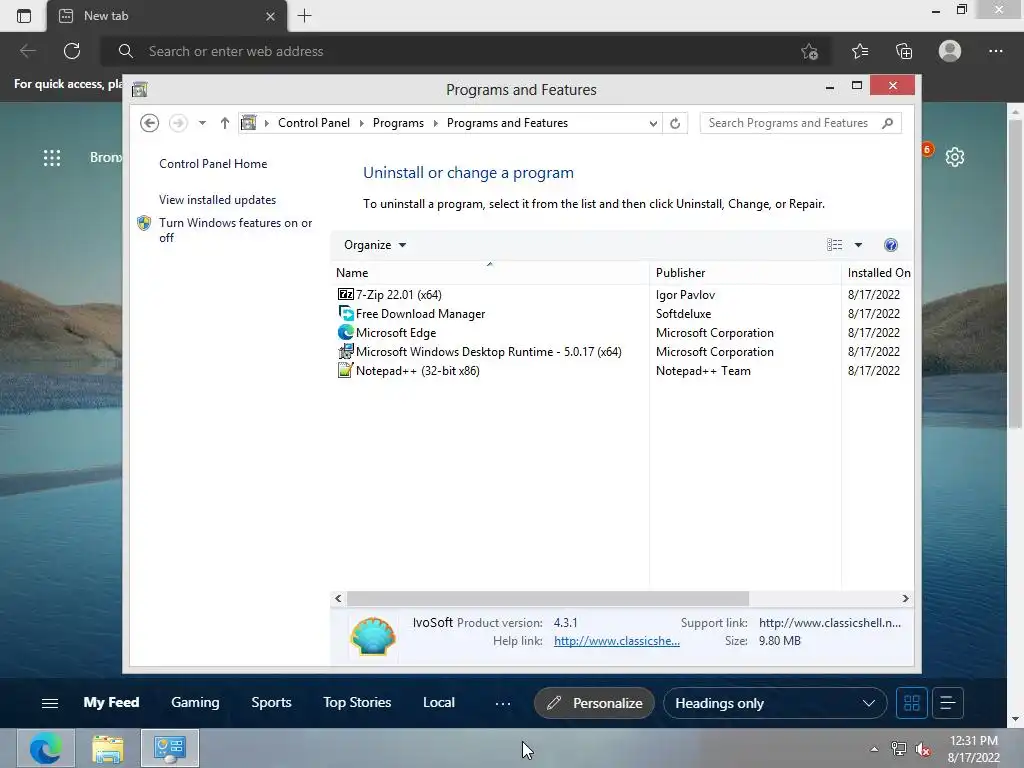Select Control Panel breadcrumb

(314, 123)
